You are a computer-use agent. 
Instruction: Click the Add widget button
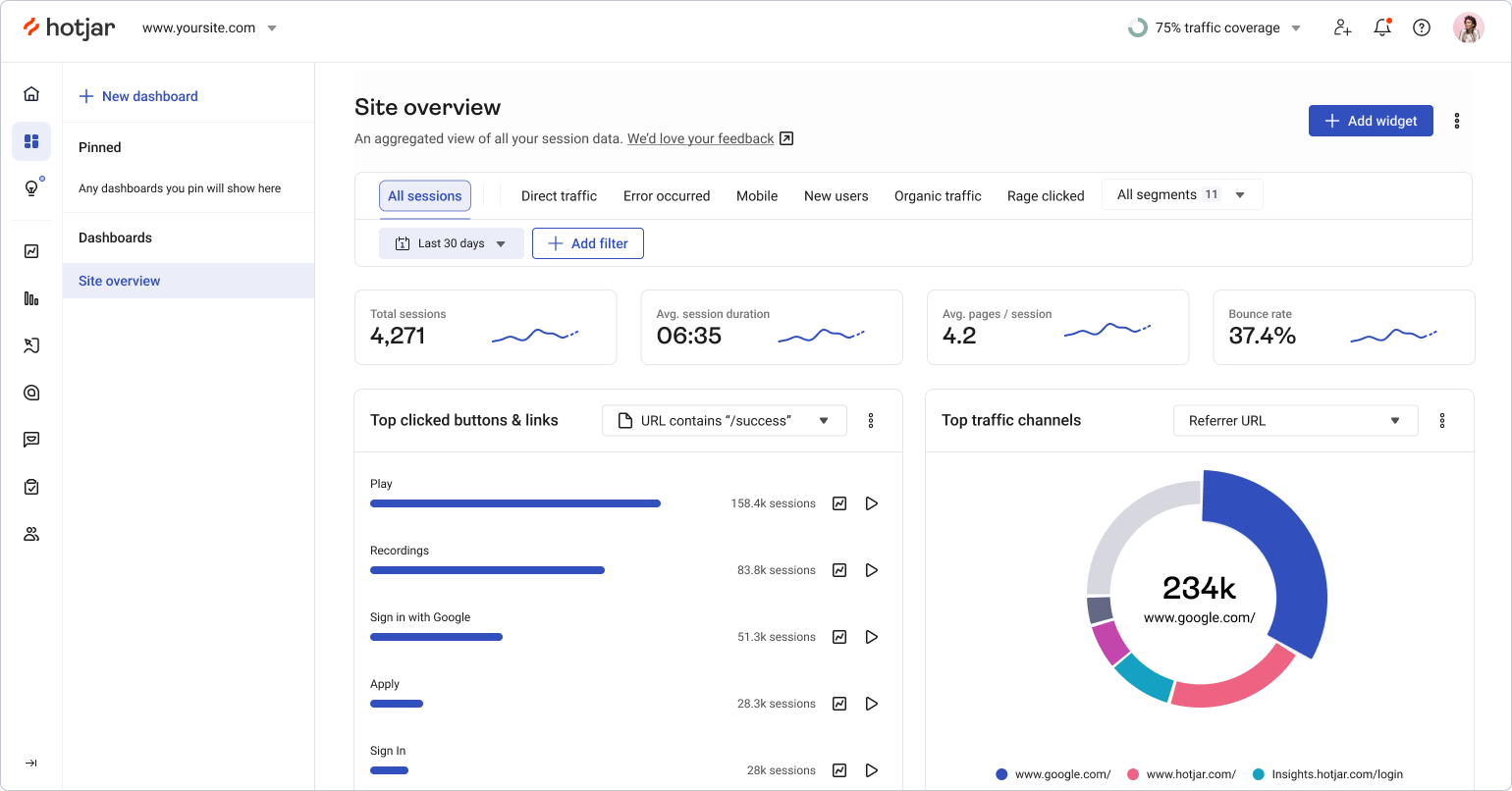pos(1371,120)
